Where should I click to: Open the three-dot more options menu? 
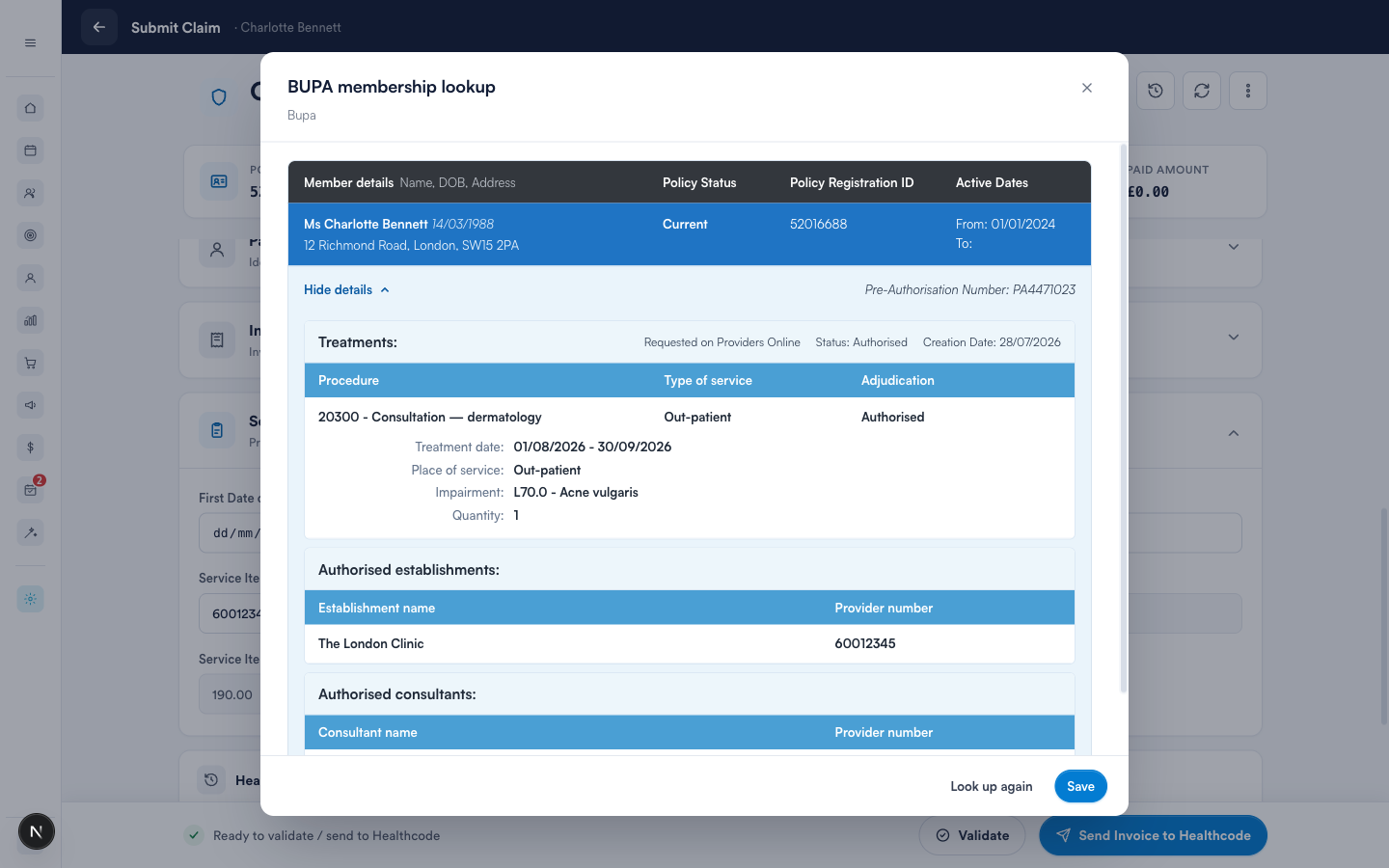[1248, 91]
